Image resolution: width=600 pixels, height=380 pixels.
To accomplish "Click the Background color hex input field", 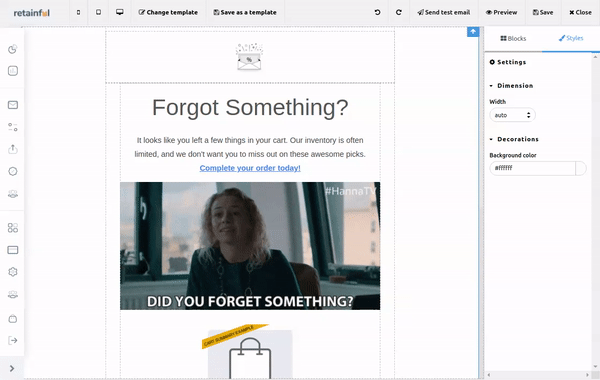I will tap(532, 168).
